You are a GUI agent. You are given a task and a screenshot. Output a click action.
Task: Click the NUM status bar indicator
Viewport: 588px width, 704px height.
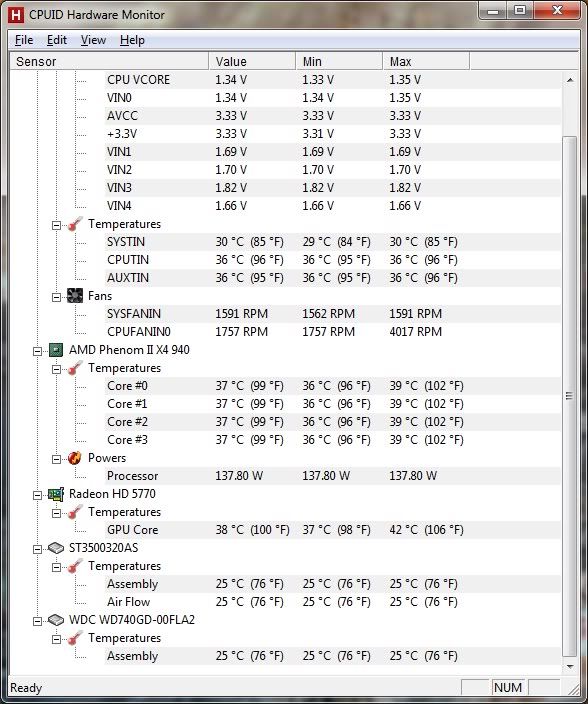pyautogui.click(x=508, y=687)
